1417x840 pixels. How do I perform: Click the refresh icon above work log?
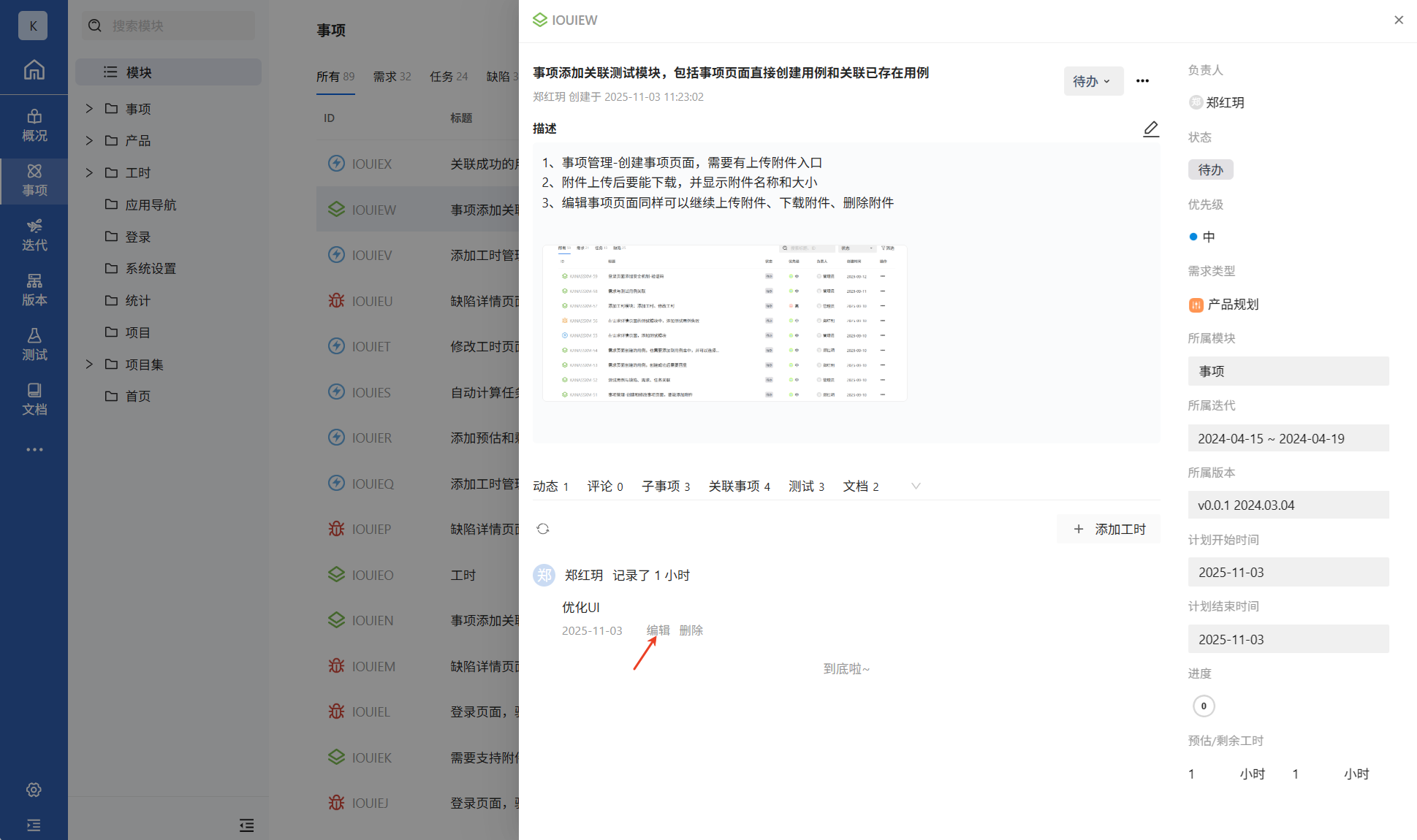click(542, 529)
